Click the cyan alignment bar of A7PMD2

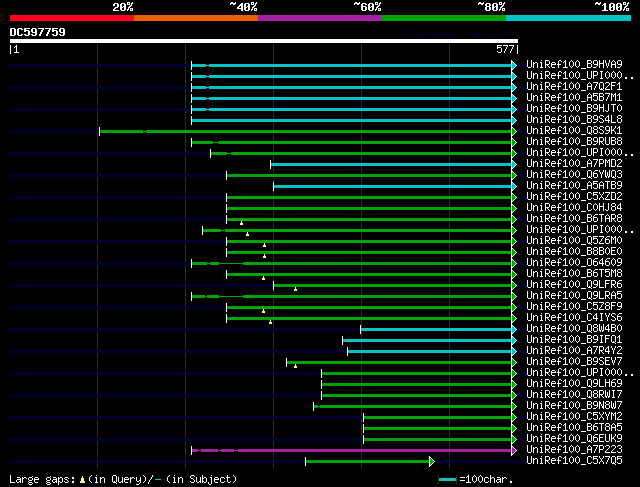tap(391, 165)
